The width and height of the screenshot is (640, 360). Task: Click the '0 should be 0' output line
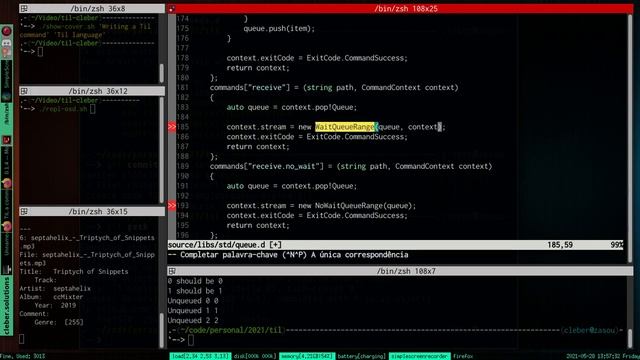click(195, 281)
